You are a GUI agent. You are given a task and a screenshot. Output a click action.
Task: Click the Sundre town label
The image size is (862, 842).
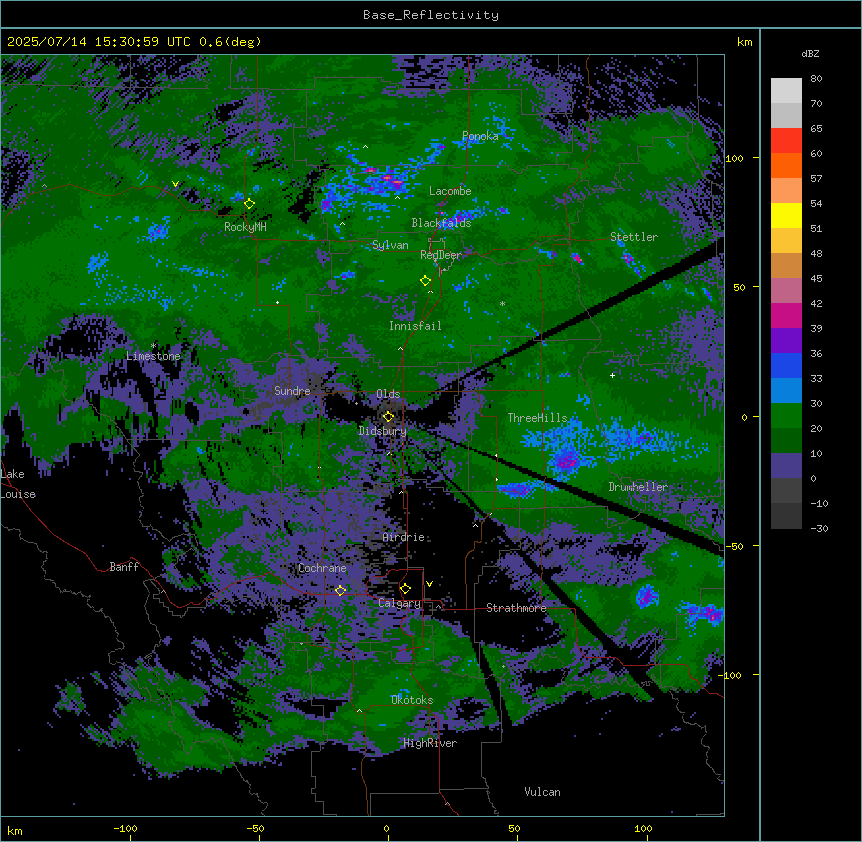[x=292, y=391]
